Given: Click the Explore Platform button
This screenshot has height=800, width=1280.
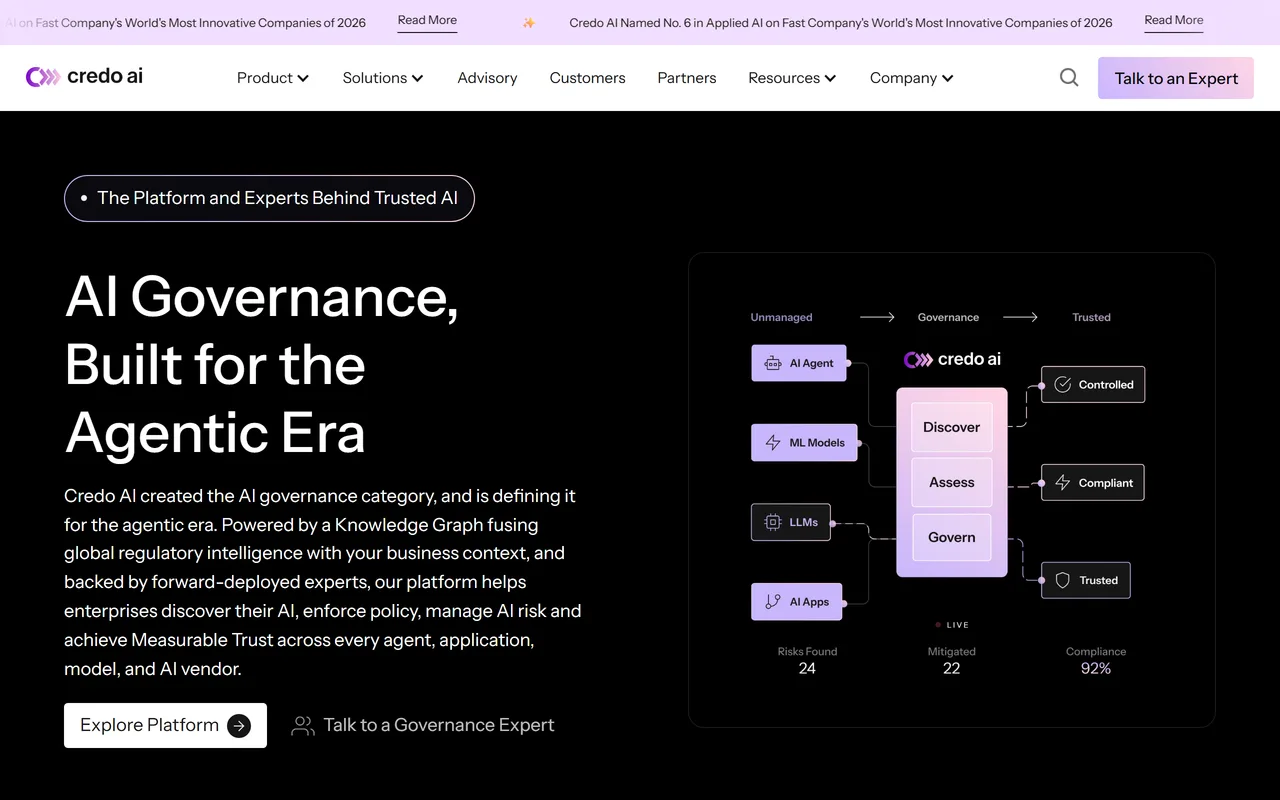Looking at the screenshot, I should point(165,726).
